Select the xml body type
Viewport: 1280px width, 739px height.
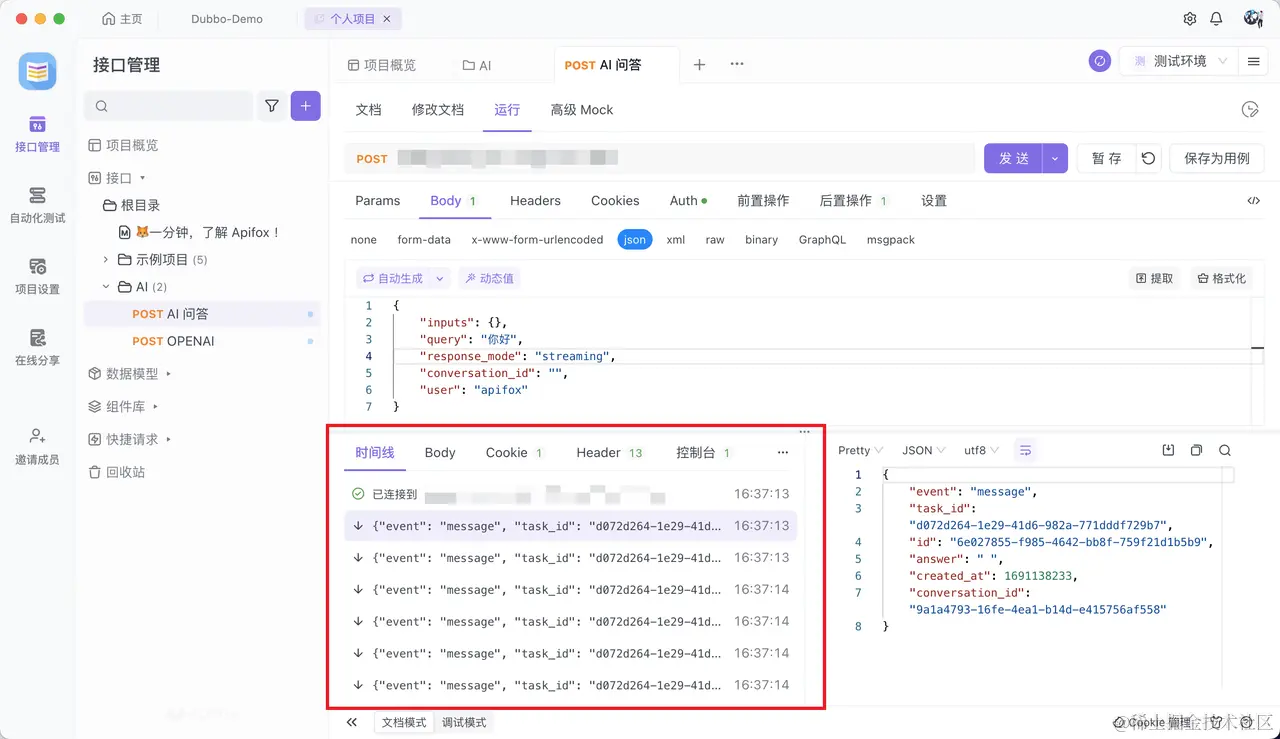click(x=676, y=240)
